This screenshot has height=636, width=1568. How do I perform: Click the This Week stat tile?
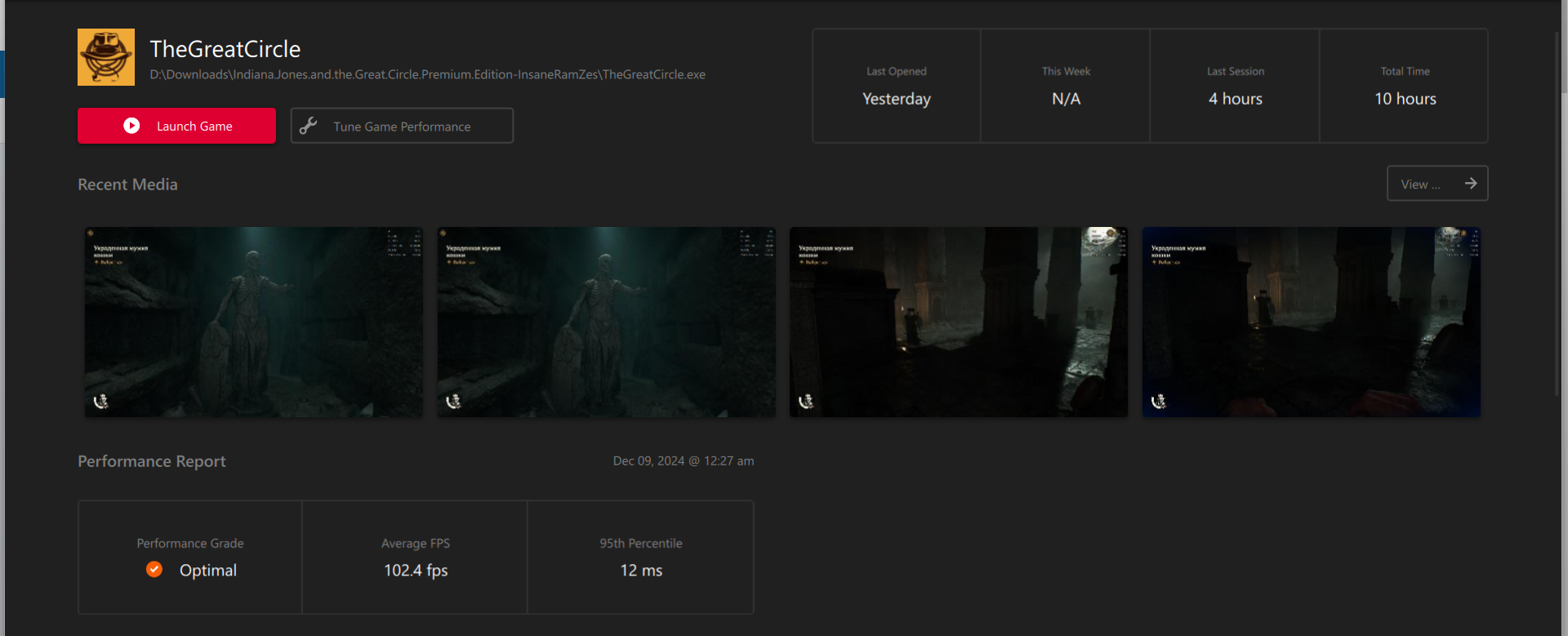(x=1066, y=86)
